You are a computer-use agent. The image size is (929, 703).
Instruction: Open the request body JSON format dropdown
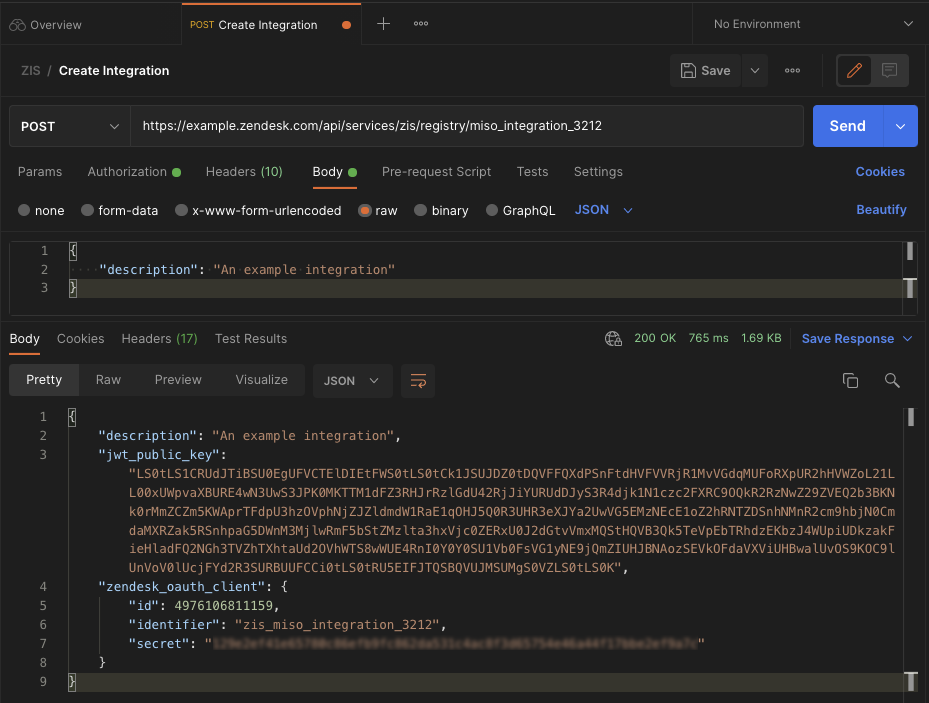coord(604,210)
